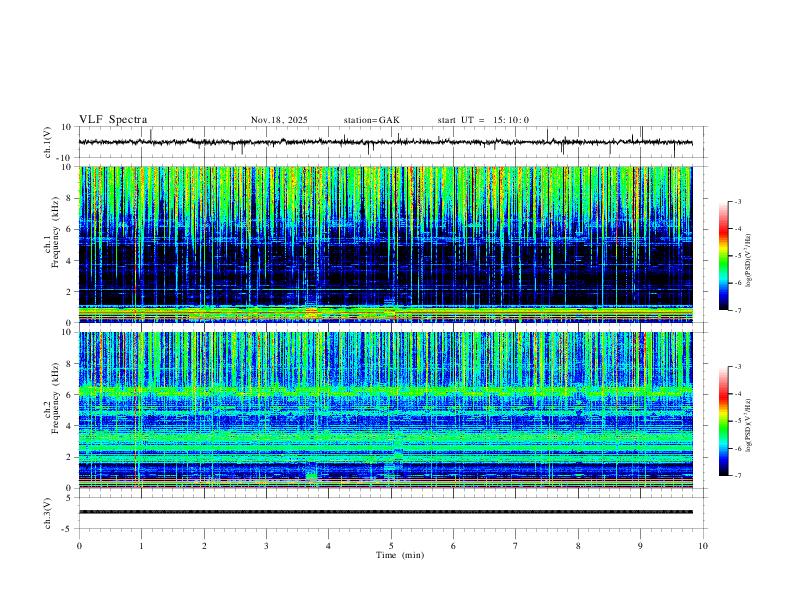The image size is (792, 612).
Task: Select the date text "Nov.18, 2025"
Action: tap(279, 120)
